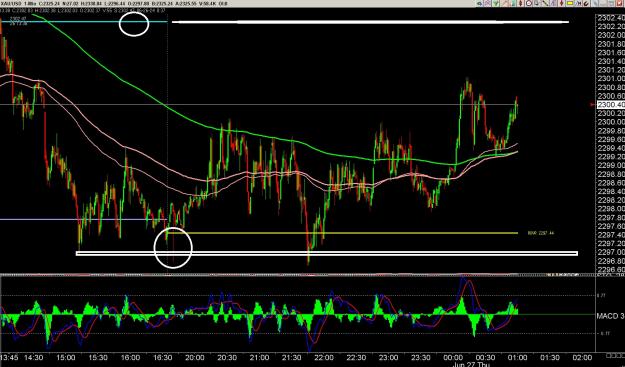The image size is (625, 367).
Task: Click the header value H:2338.84
Action: 91,3
